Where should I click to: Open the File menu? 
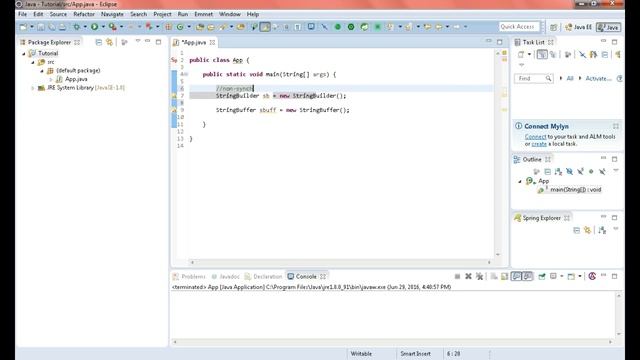tap(22, 14)
